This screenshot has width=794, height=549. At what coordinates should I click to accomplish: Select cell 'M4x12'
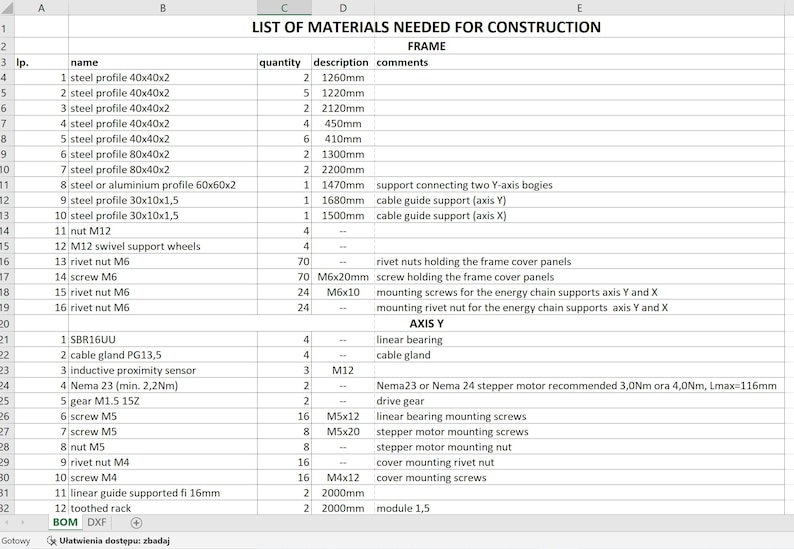(x=343, y=478)
